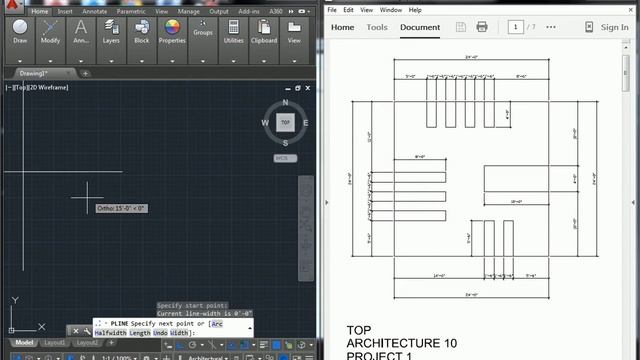Click the mobile link icon beside Sign In
This screenshot has width=640, height=360.
click(x=589, y=27)
